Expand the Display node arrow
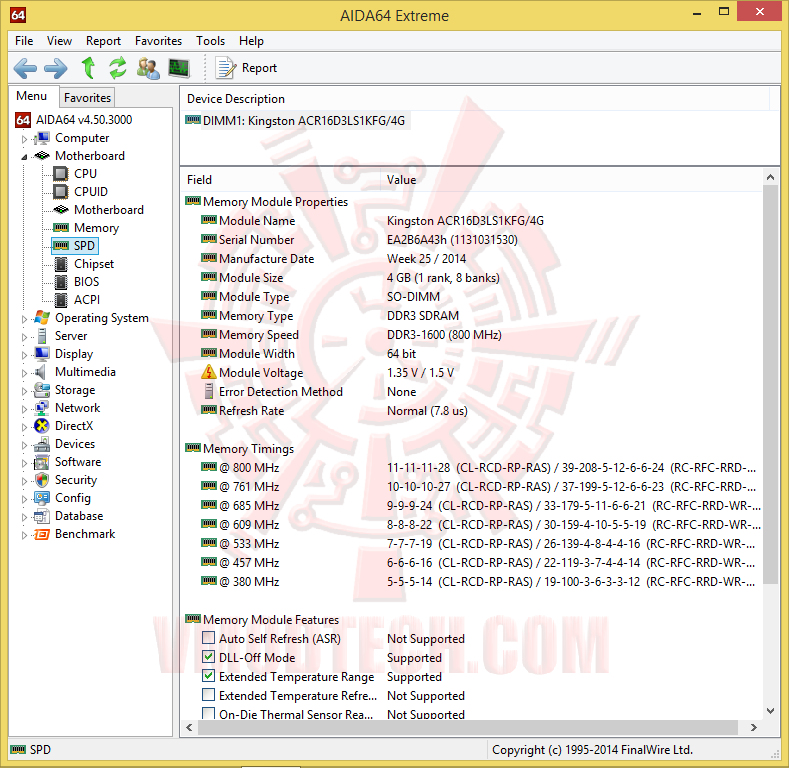Viewport: 789px width, 768px height. (24, 355)
